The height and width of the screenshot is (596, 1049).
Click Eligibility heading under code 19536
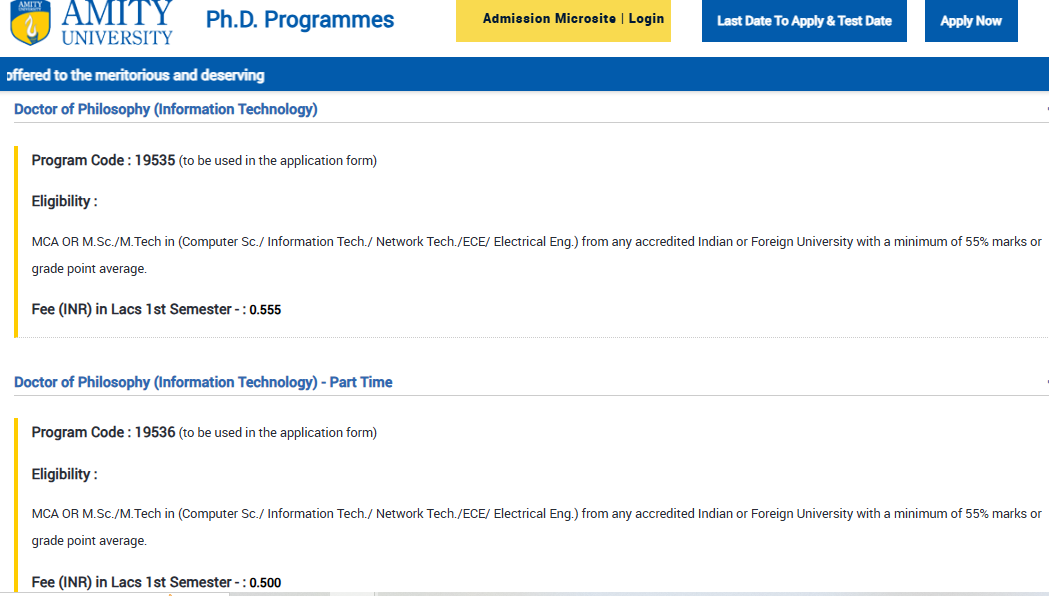tap(64, 474)
